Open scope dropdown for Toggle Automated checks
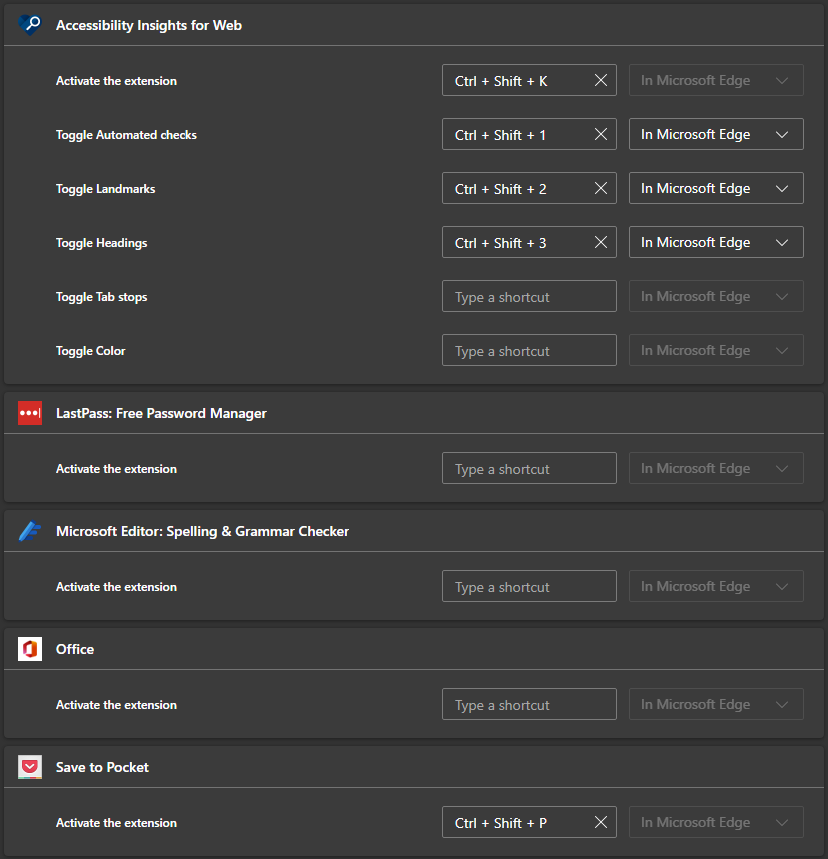This screenshot has width=828, height=859. 716,134
